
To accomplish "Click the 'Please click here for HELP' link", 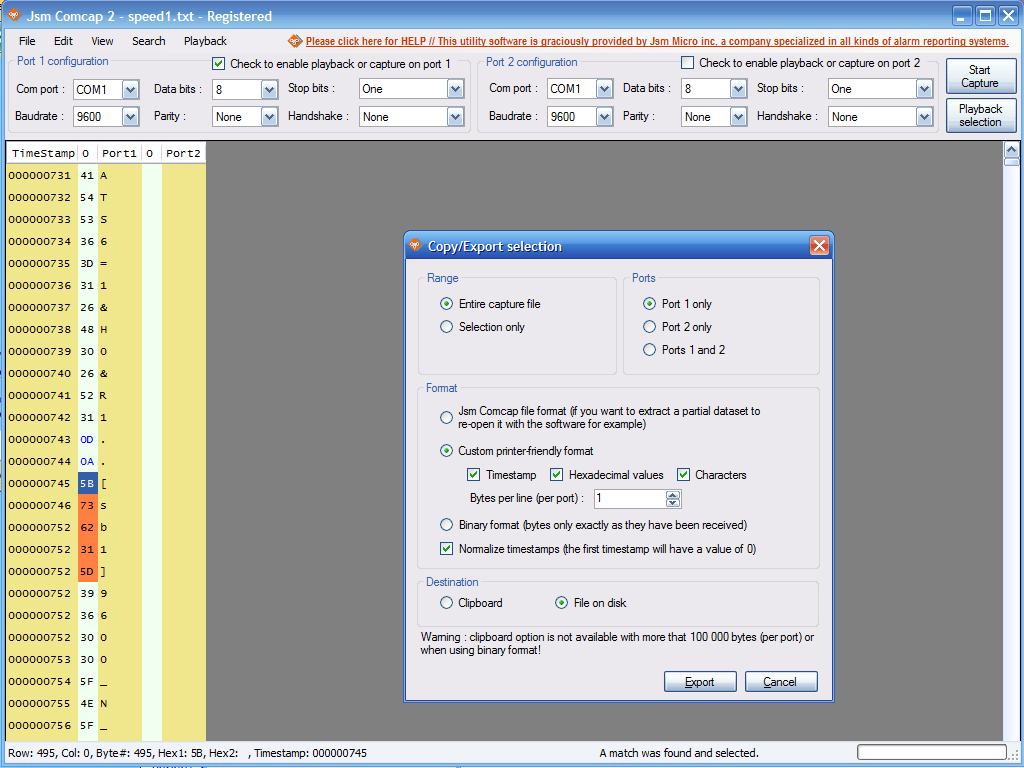I will coord(657,41).
